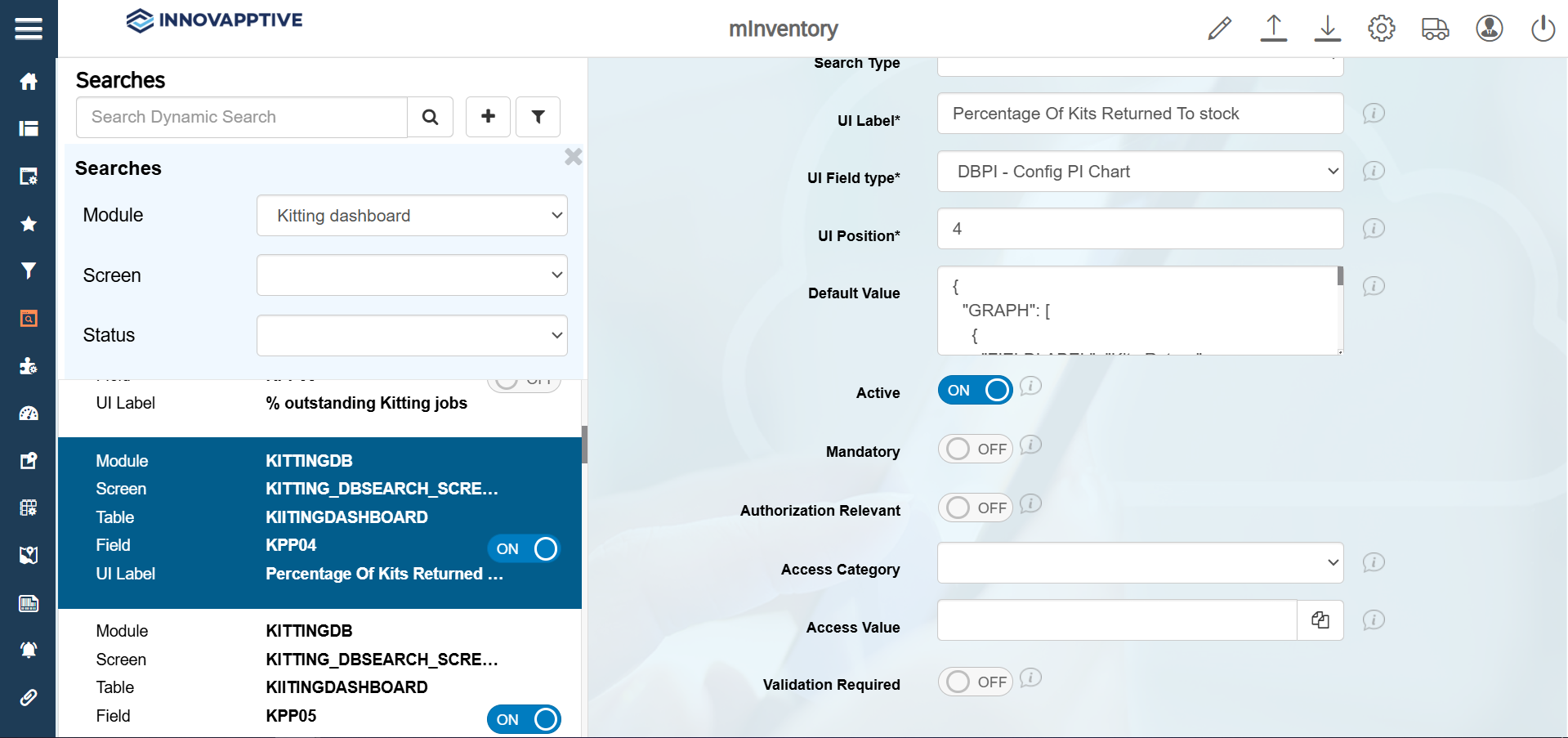Viewport: 1568px width, 738px height.
Task: Open the Module dropdown showing Kitting dashboard
Action: click(412, 216)
